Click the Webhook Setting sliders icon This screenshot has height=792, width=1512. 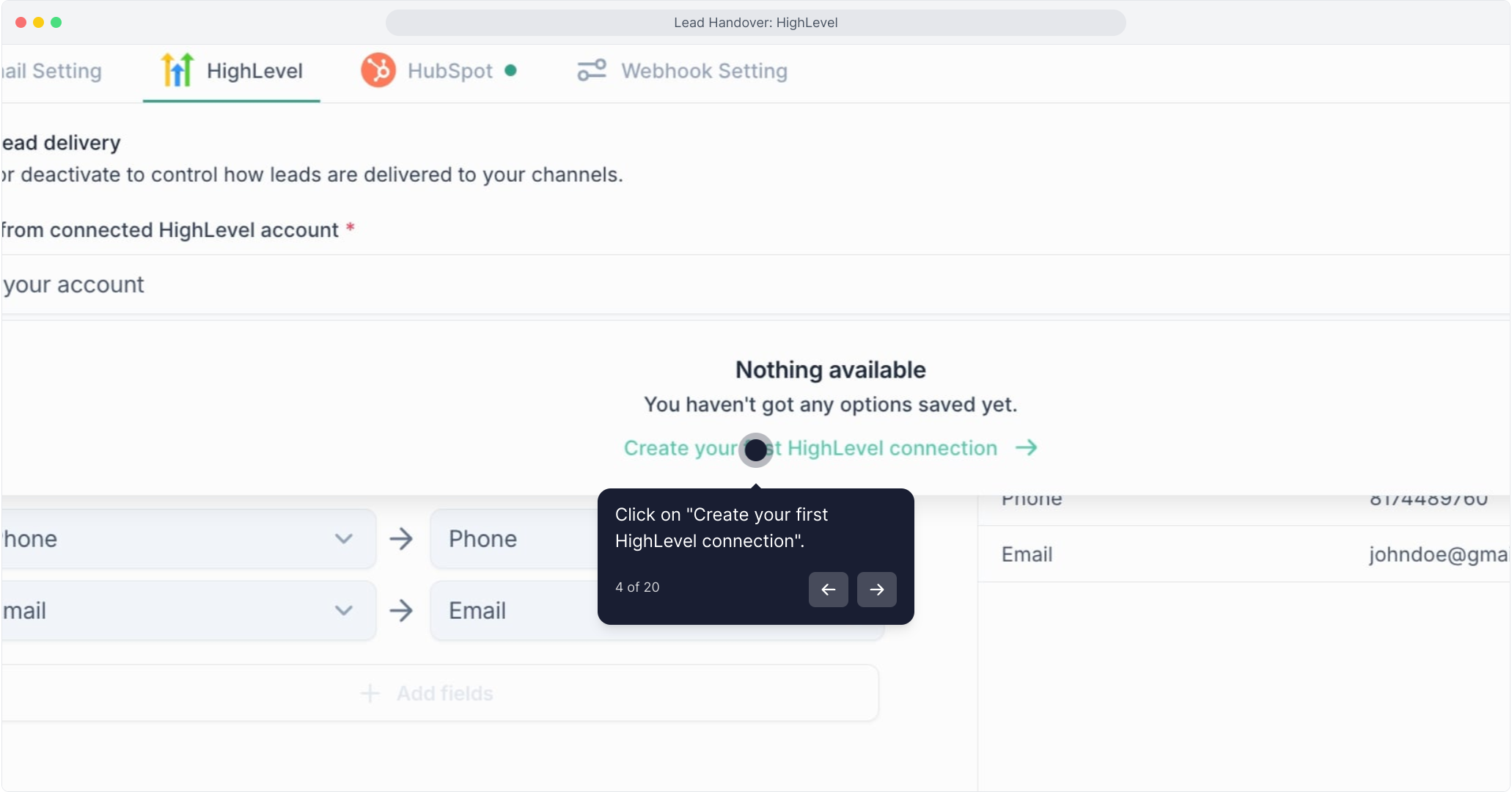(x=591, y=70)
